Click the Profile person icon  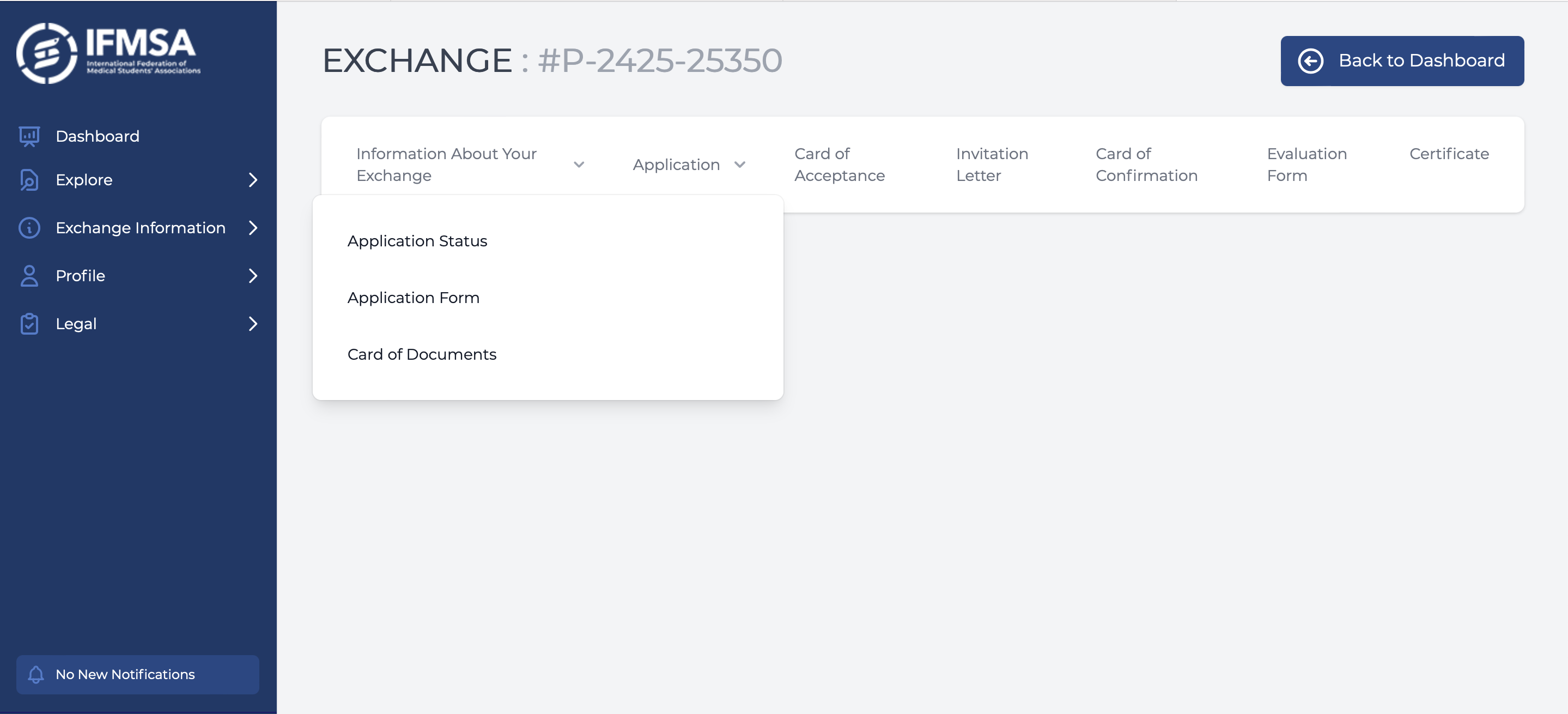click(x=29, y=276)
